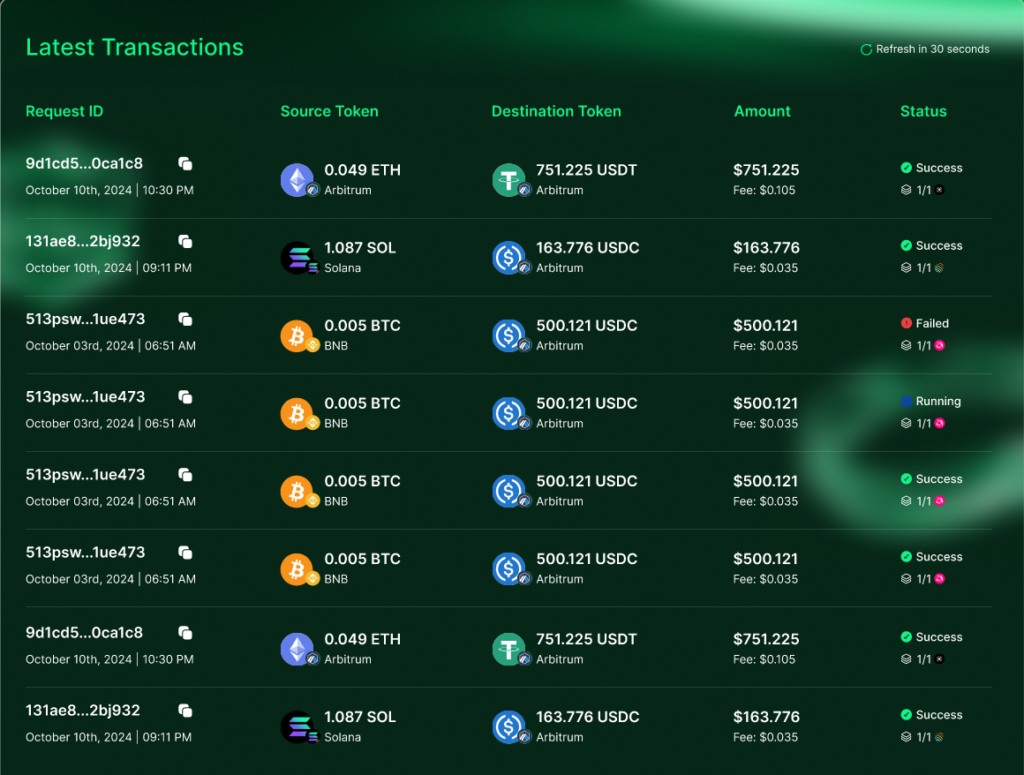1024x775 pixels.
Task: Click the Arbitrum destination label in the Failed row
Action: (x=560, y=345)
